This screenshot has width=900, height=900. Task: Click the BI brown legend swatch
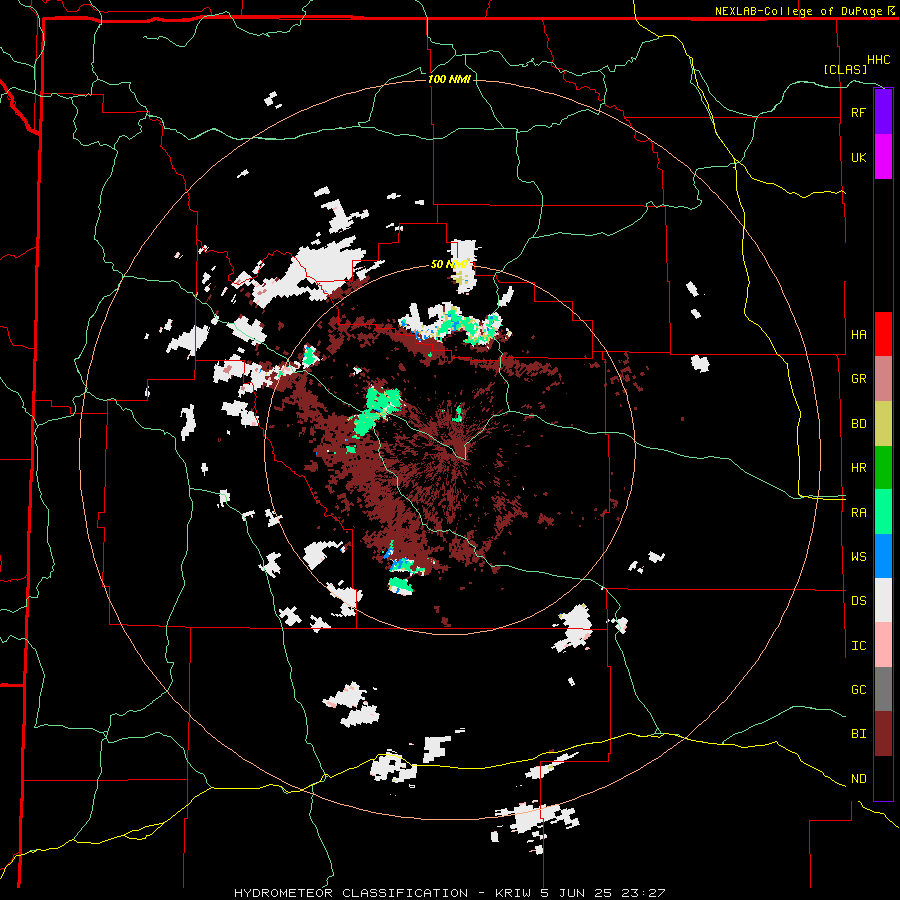[883, 734]
